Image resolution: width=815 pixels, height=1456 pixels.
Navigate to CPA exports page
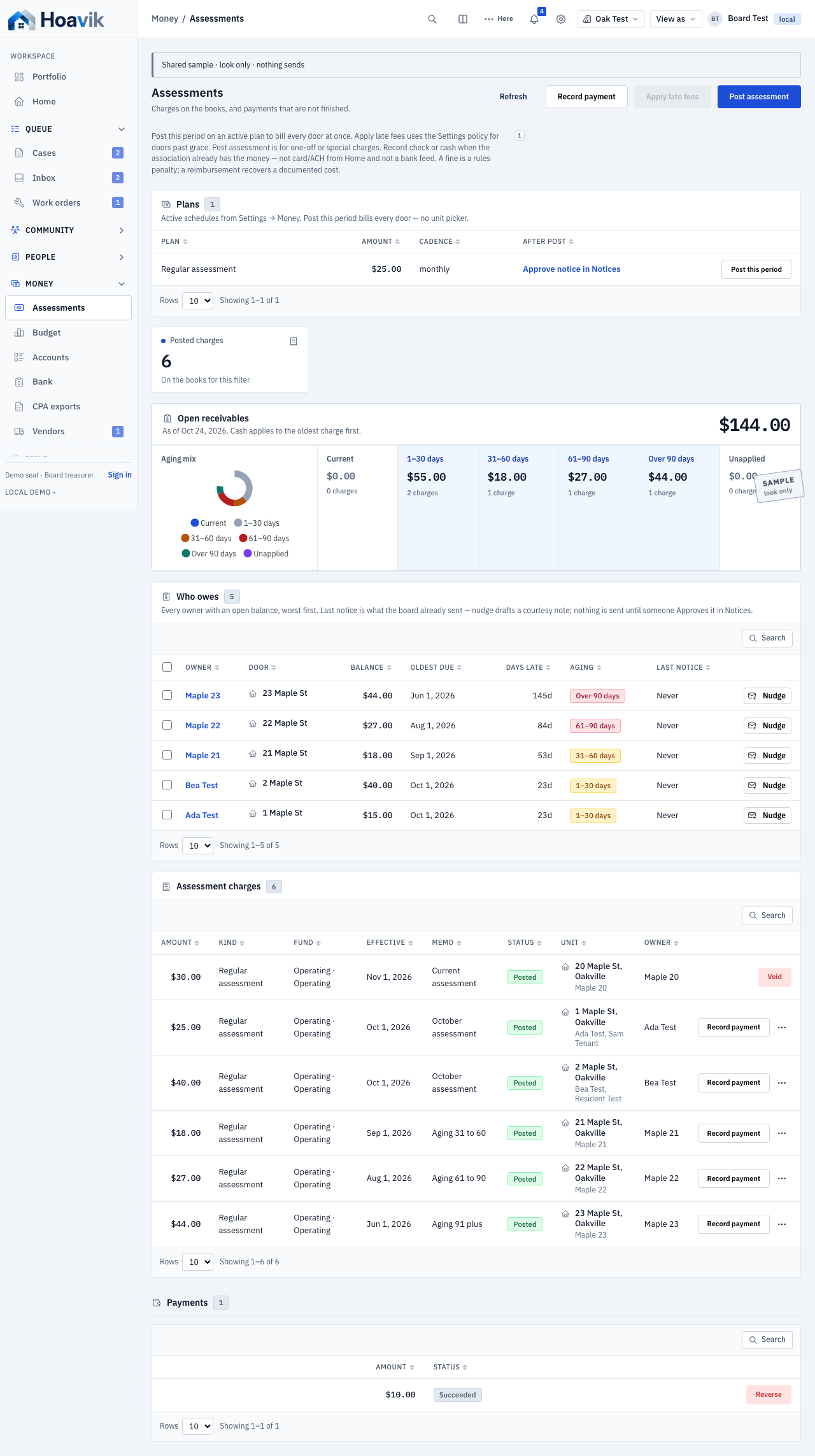pos(68,406)
